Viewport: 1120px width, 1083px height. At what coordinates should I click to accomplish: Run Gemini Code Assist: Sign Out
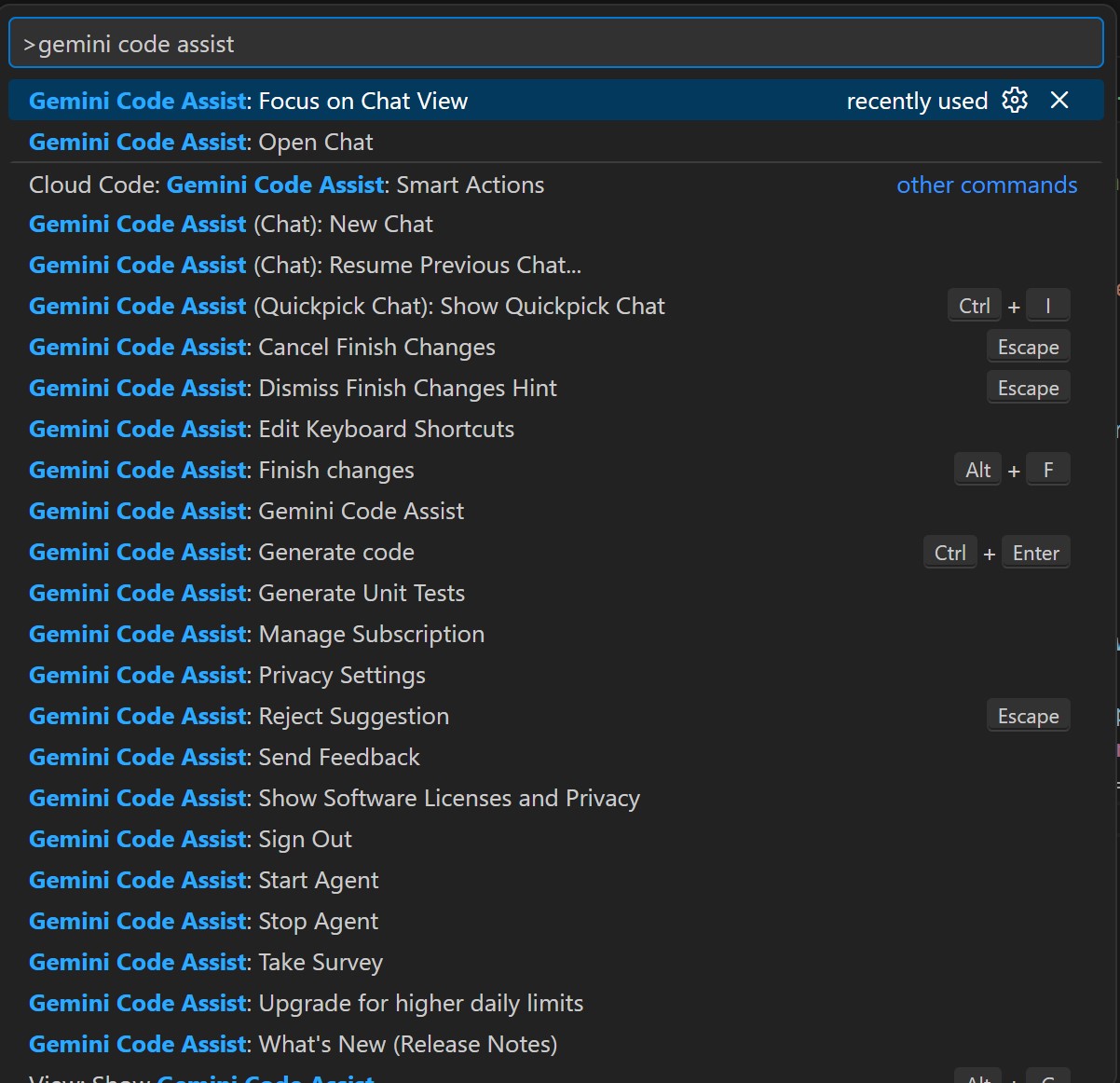click(x=556, y=839)
